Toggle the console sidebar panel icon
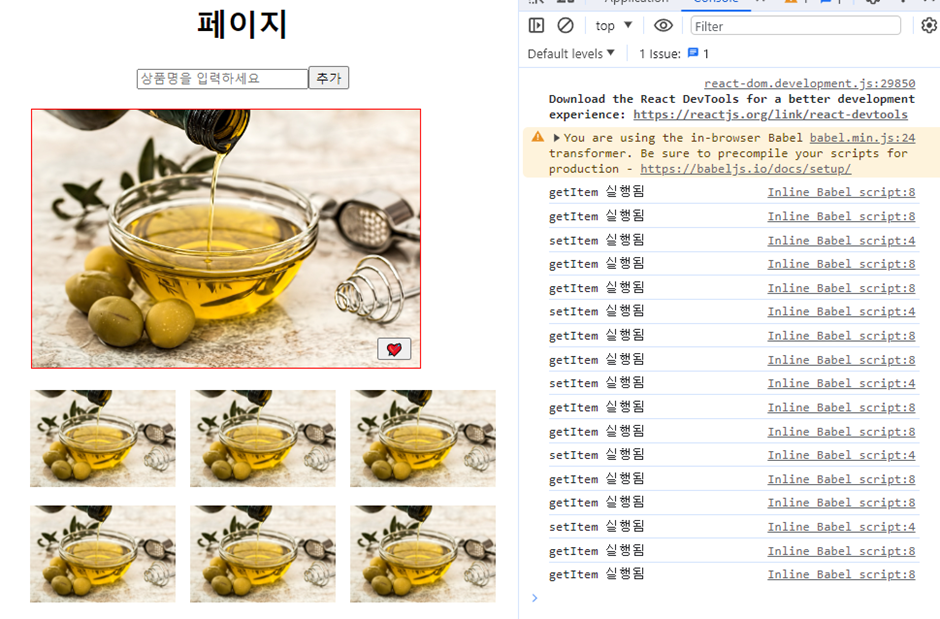This screenshot has width=940, height=619. point(536,26)
